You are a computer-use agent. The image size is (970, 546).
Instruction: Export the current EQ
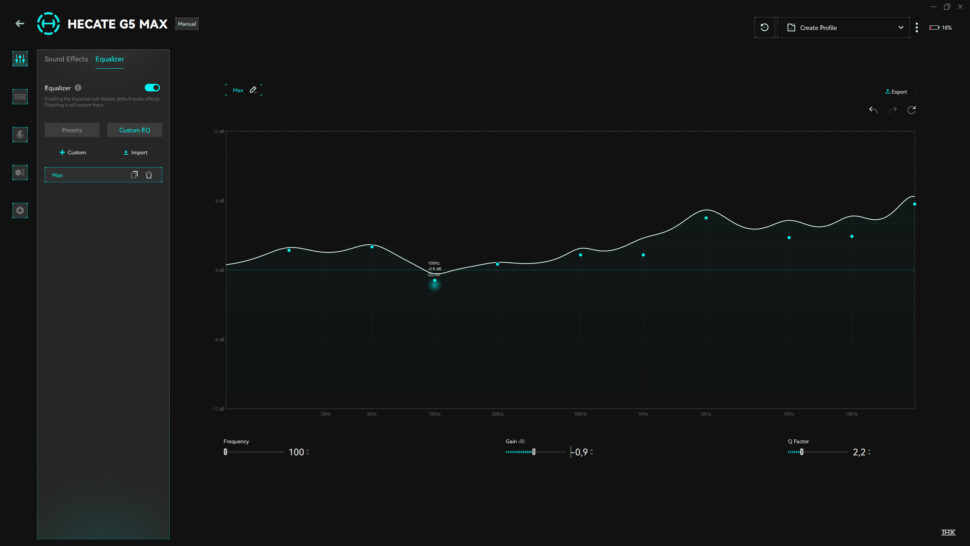pyautogui.click(x=896, y=92)
